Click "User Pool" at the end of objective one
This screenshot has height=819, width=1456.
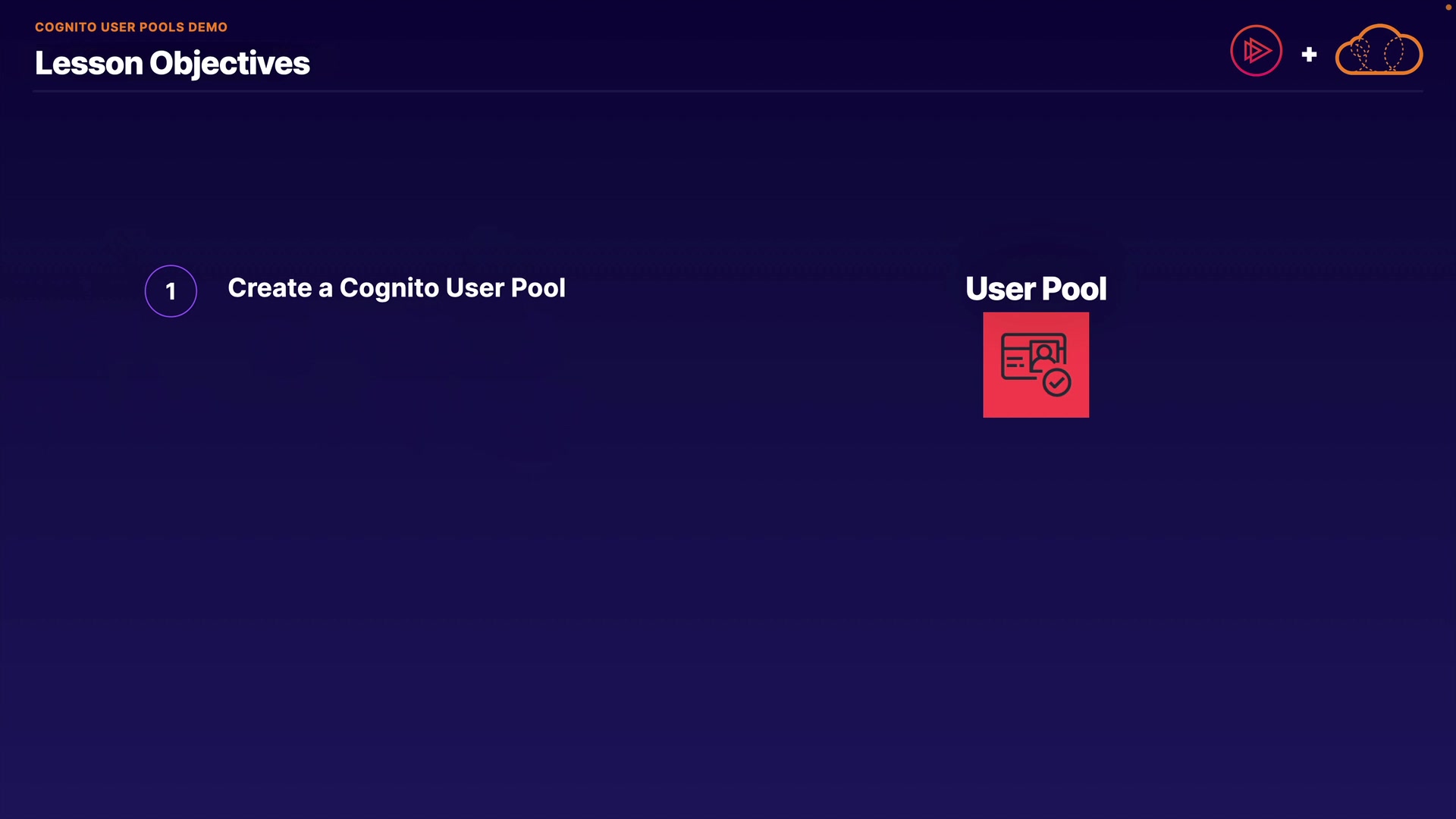(x=505, y=288)
